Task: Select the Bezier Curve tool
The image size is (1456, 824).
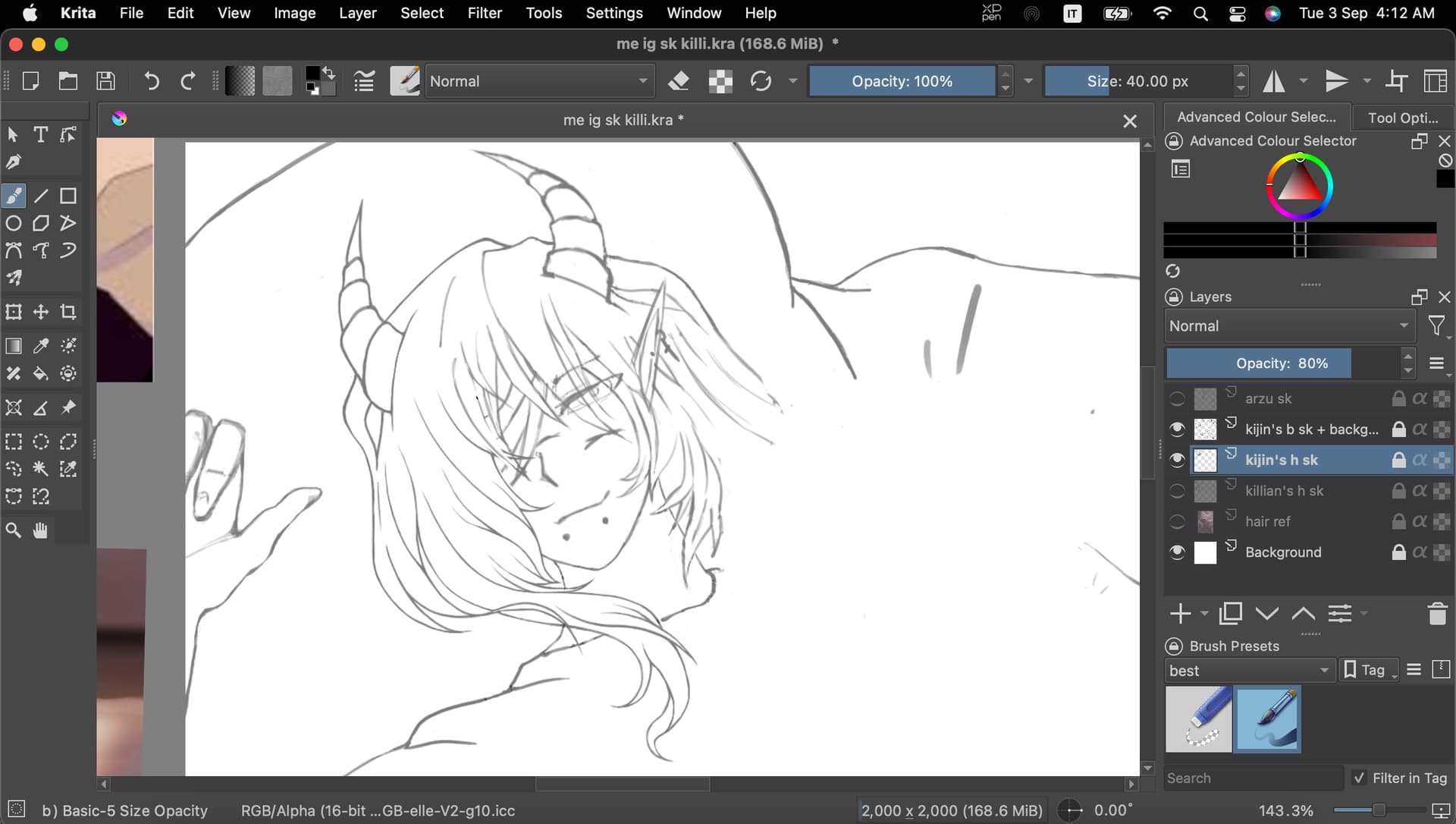Action: 14,250
